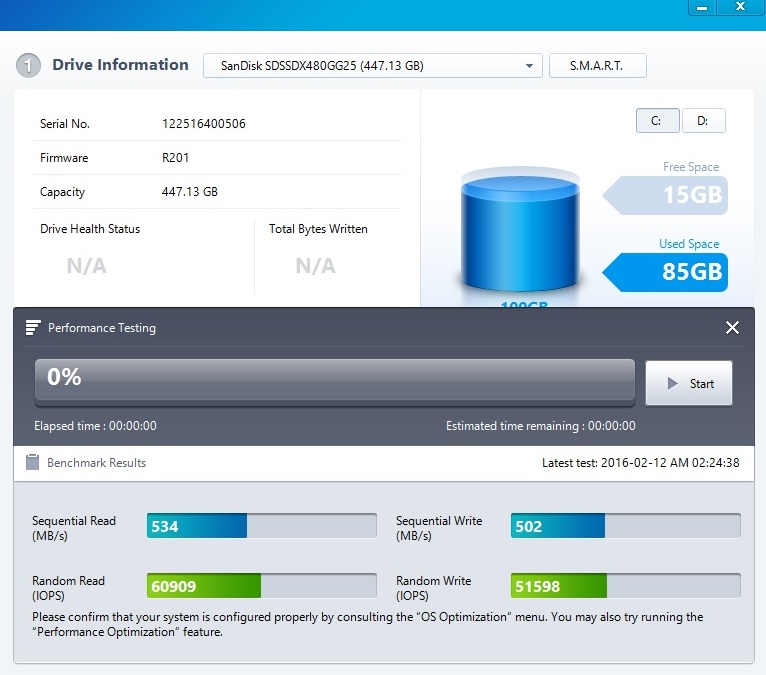Click the Random Read 60909 result bar
The height and width of the screenshot is (675, 766).
pyautogui.click(x=261, y=586)
